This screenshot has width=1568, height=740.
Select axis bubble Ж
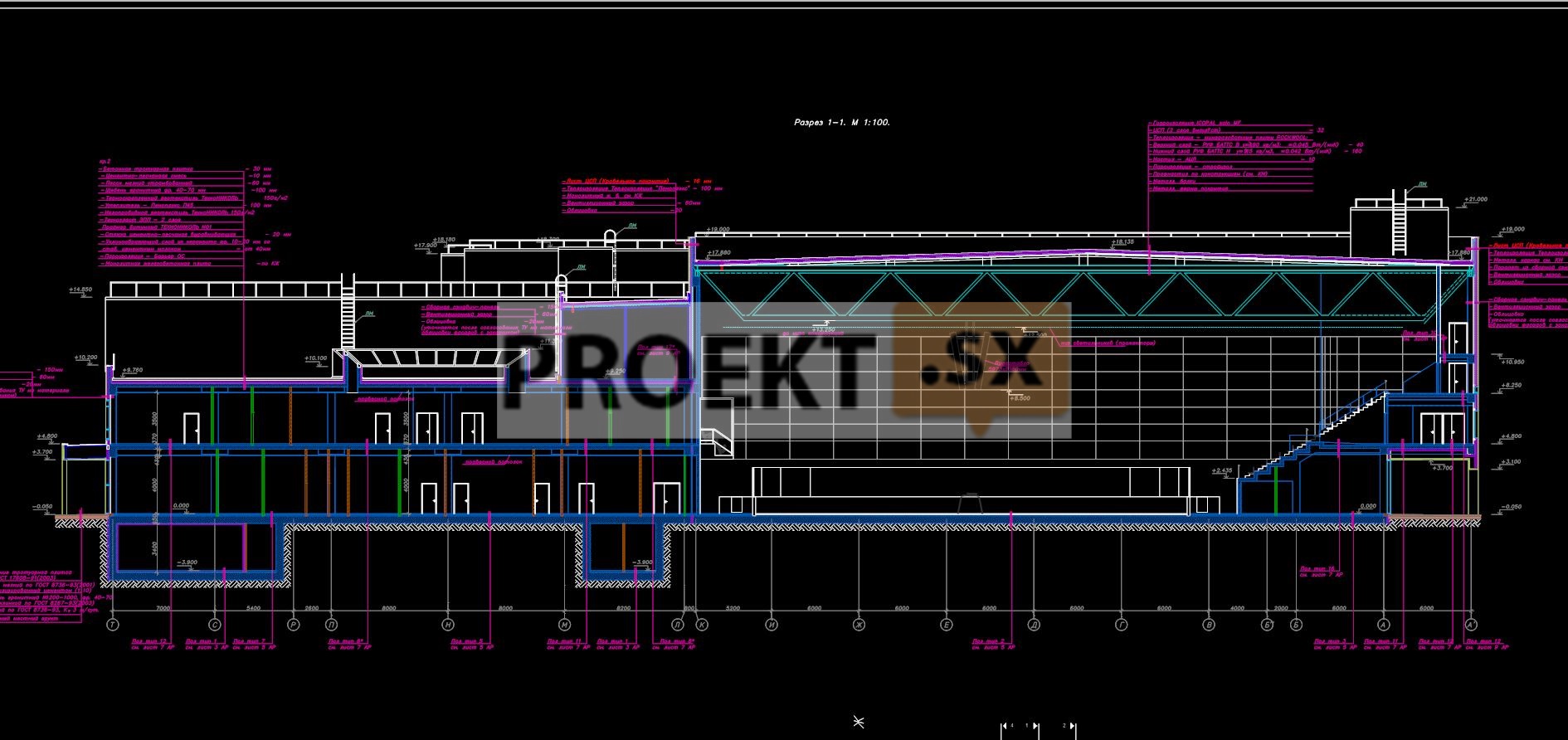click(859, 624)
